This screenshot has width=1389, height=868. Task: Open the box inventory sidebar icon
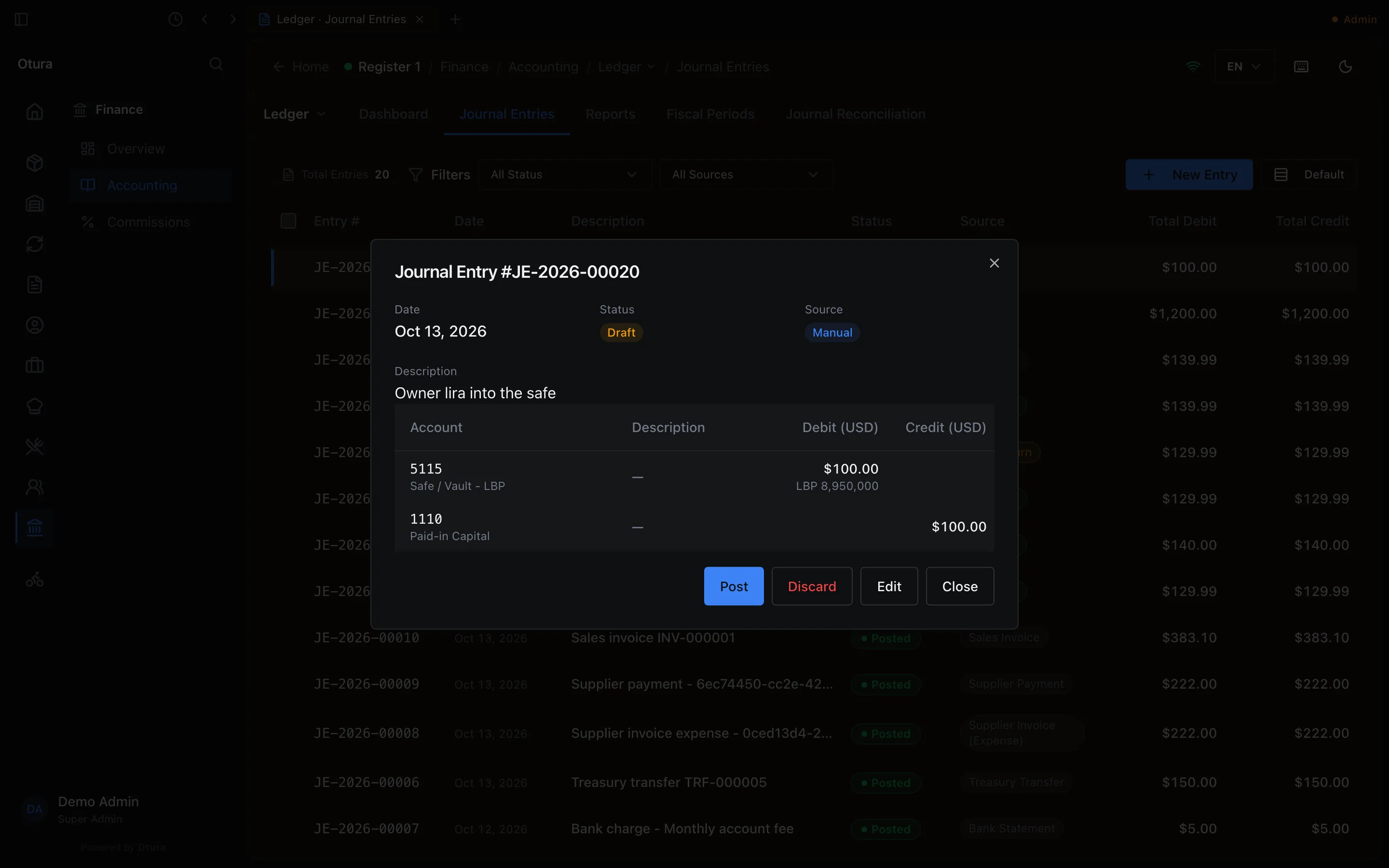point(34,163)
